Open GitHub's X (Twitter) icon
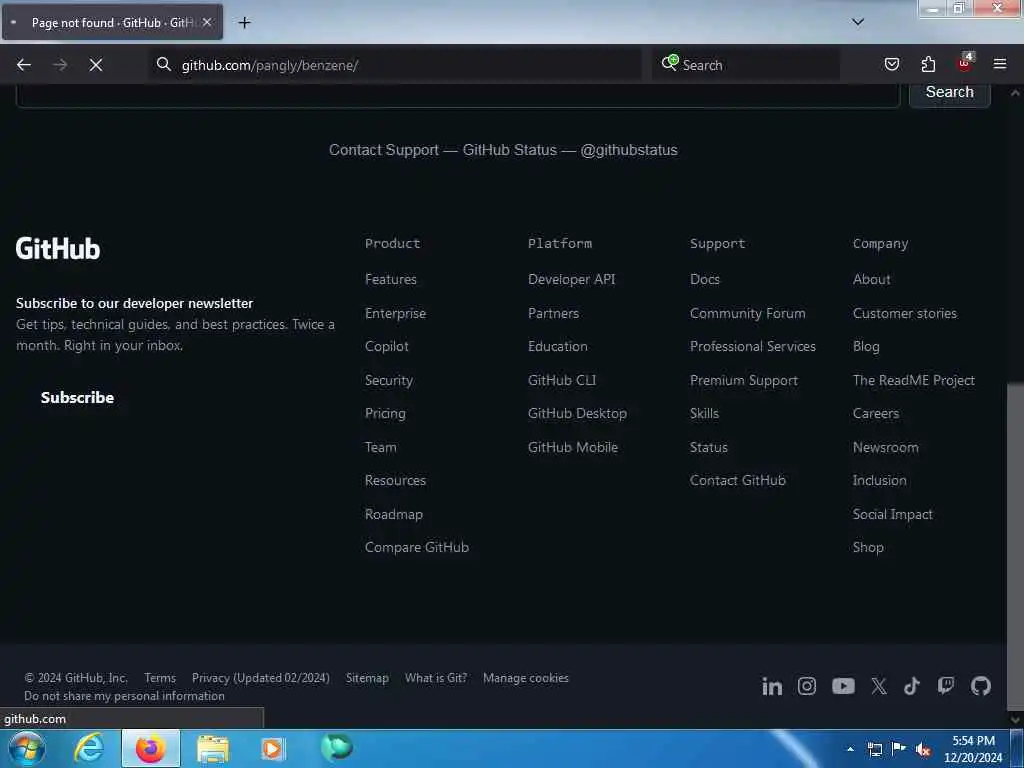The height and width of the screenshot is (768, 1024). [x=879, y=686]
